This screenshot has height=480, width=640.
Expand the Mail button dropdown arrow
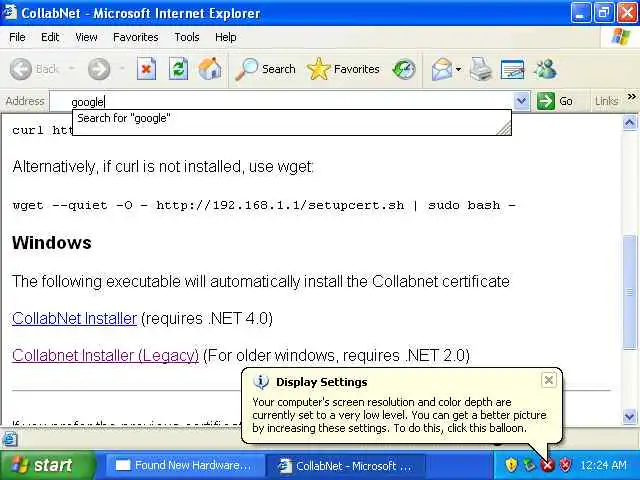458,69
